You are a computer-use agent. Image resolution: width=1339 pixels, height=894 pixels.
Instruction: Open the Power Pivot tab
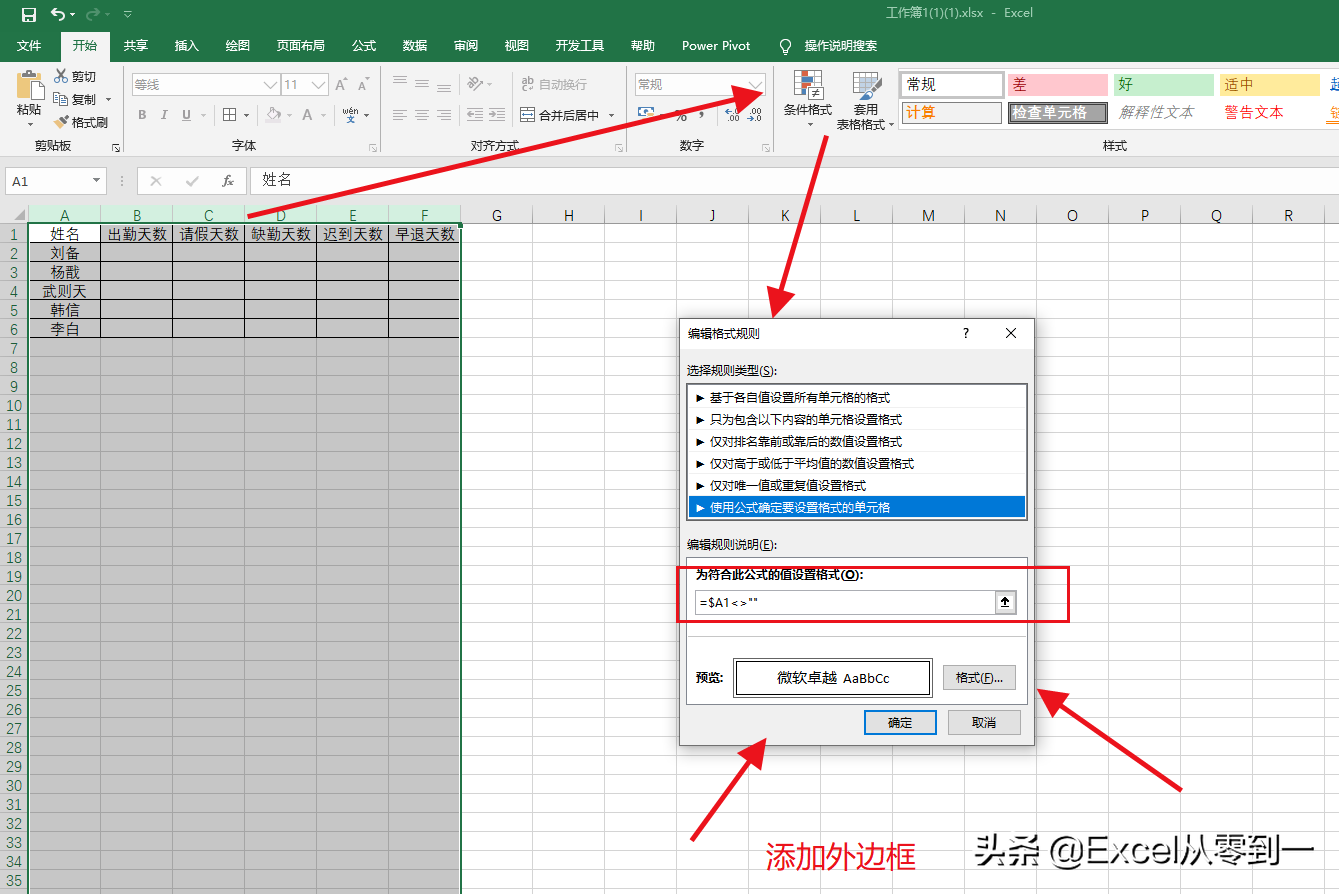[716, 46]
